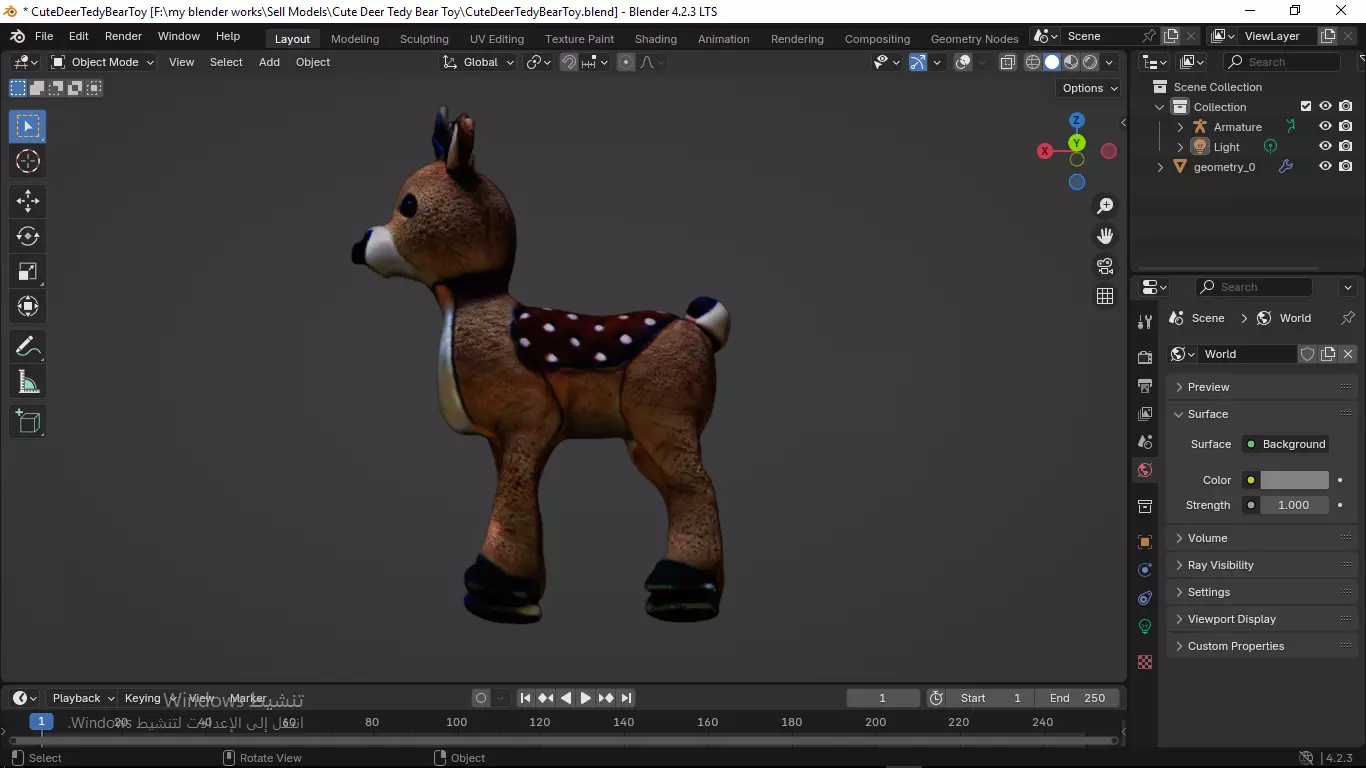This screenshot has height=768, width=1366.
Task: Switch to the Geometry Nodes workspace tab
Action: tap(974, 39)
